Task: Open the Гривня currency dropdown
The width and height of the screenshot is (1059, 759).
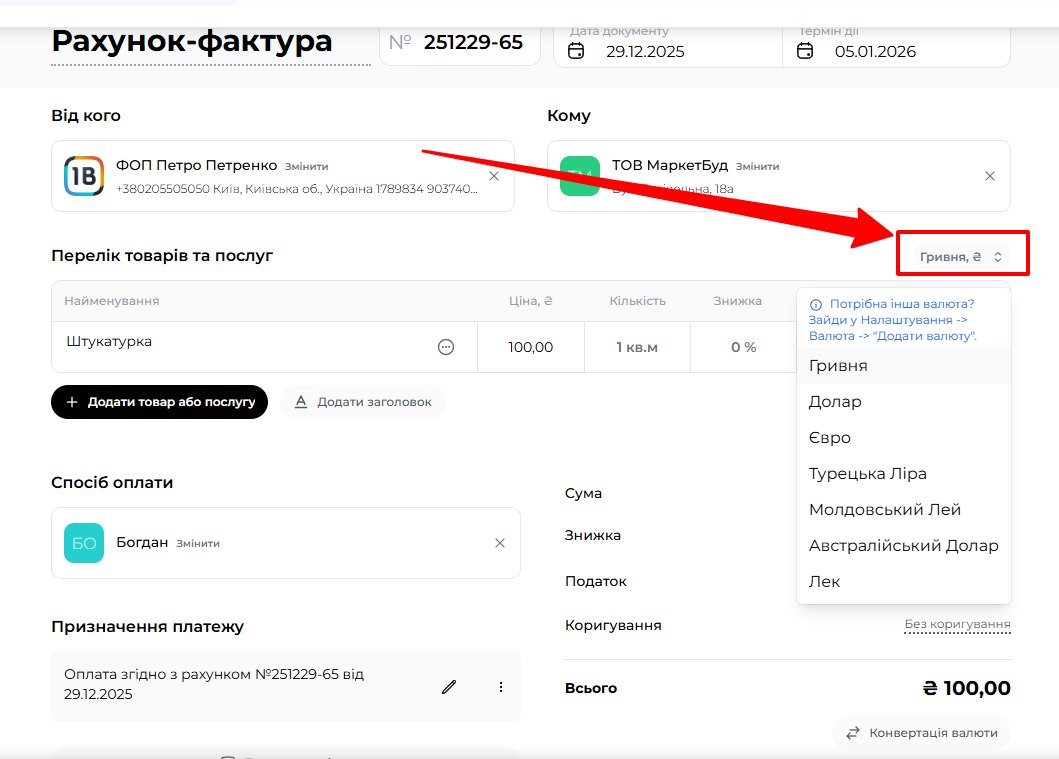Action: pos(960,257)
